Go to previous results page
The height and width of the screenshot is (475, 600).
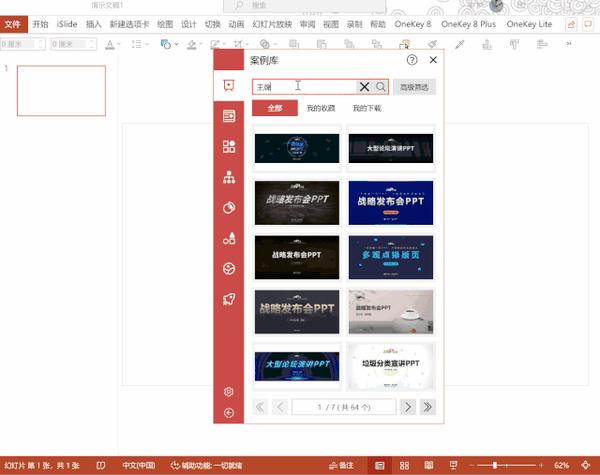click(x=280, y=407)
